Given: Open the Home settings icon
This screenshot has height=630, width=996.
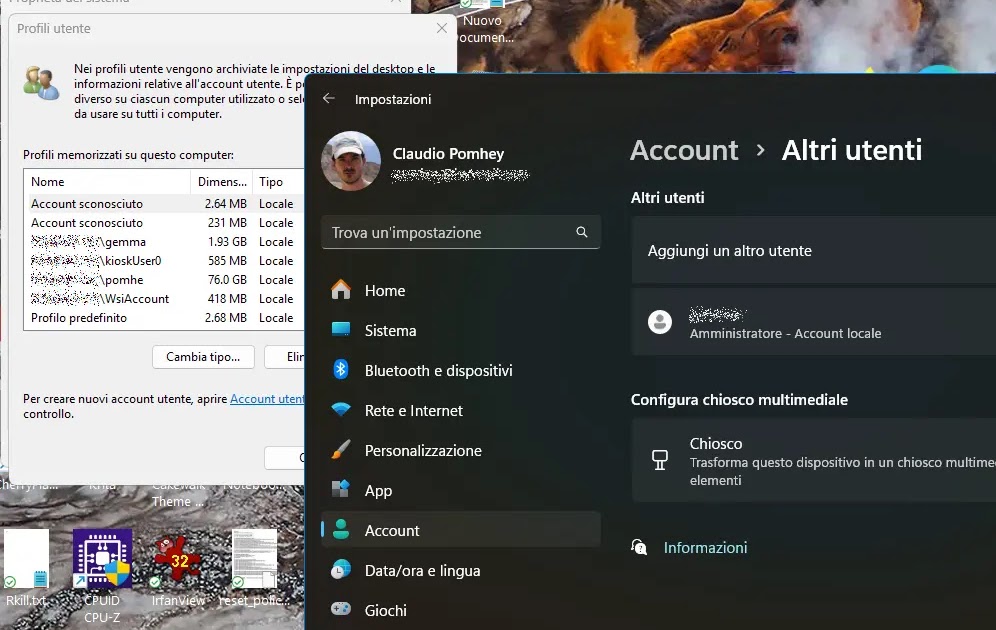Looking at the screenshot, I should pos(341,290).
